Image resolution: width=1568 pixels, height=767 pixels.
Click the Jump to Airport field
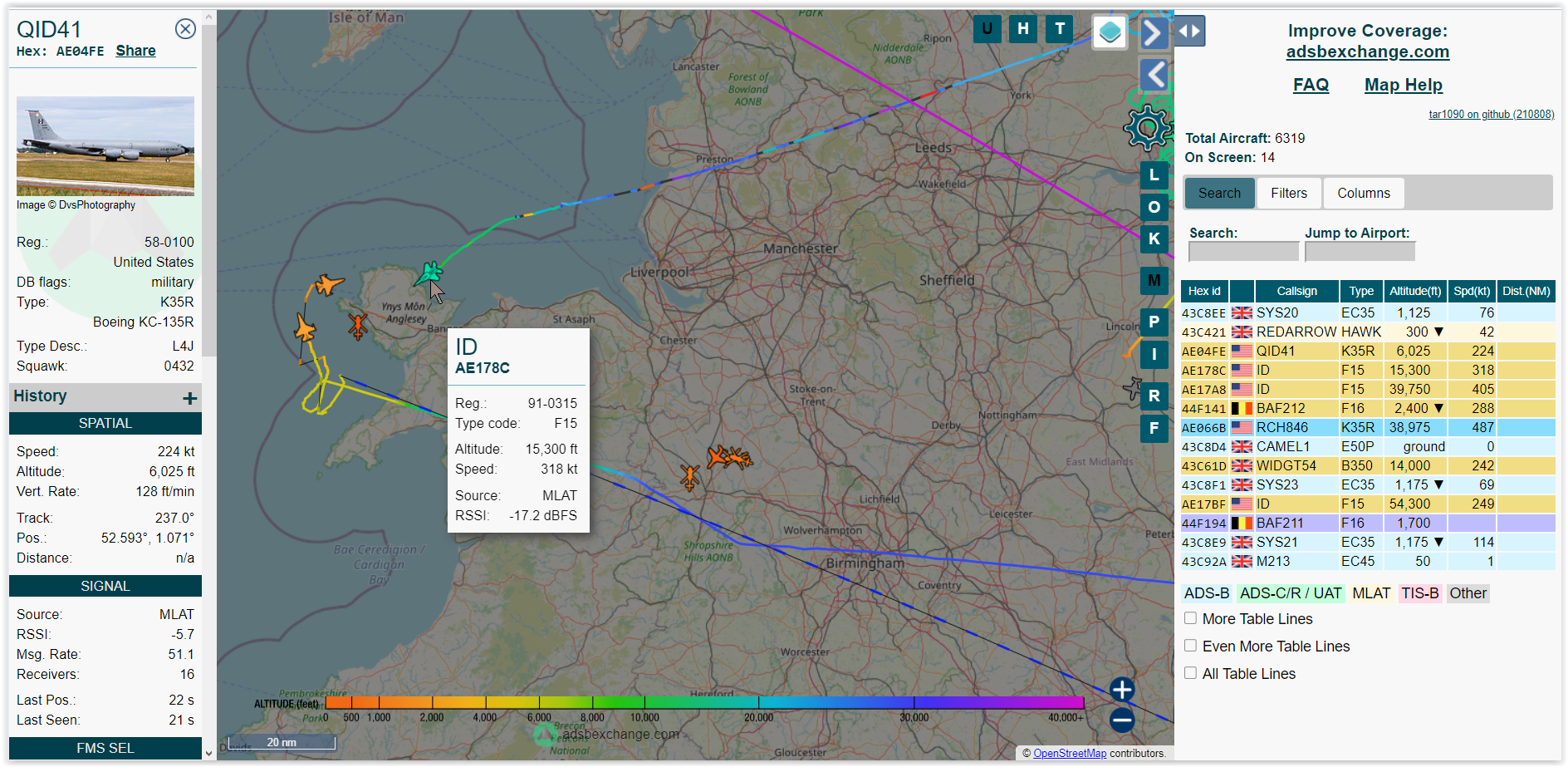click(x=1360, y=251)
